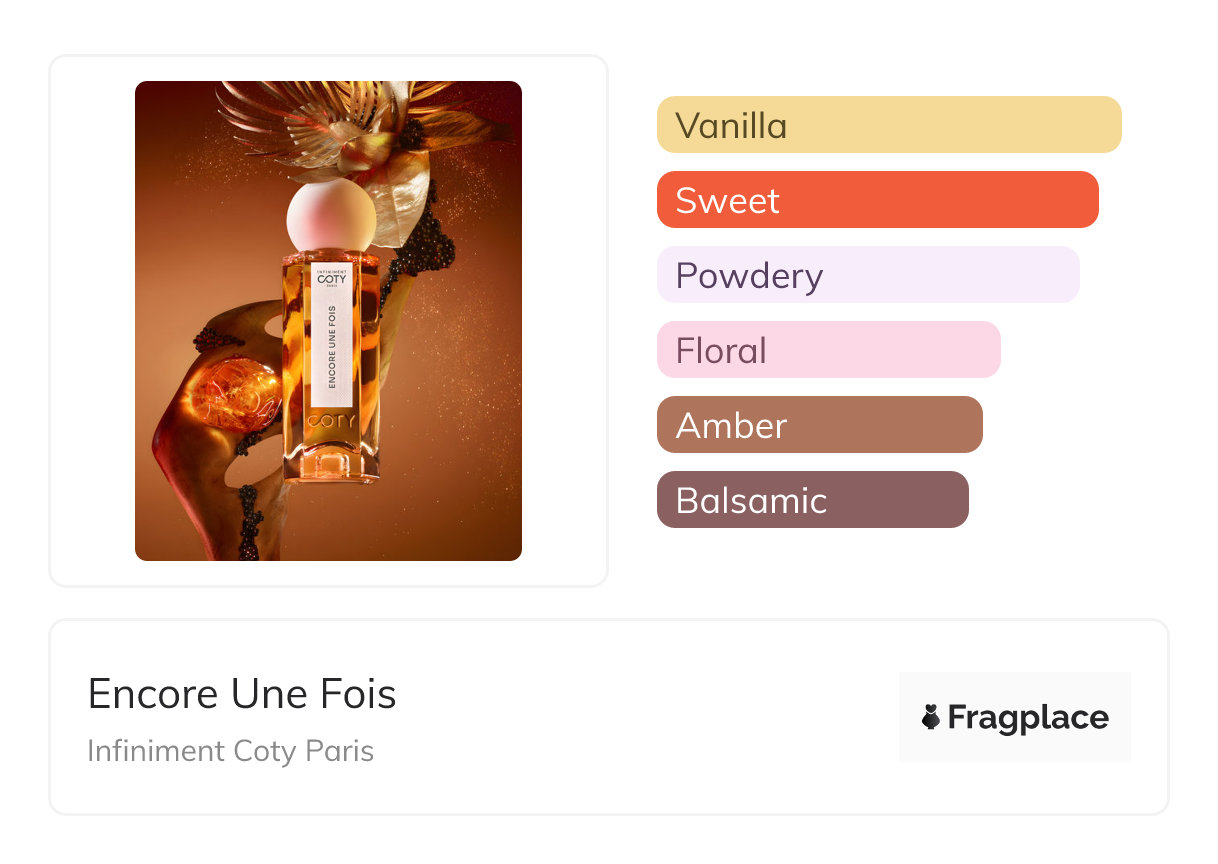Open the Encore Une Fois title
Image resolution: width=1218 pixels, height=864 pixels.
coord(242,694)
